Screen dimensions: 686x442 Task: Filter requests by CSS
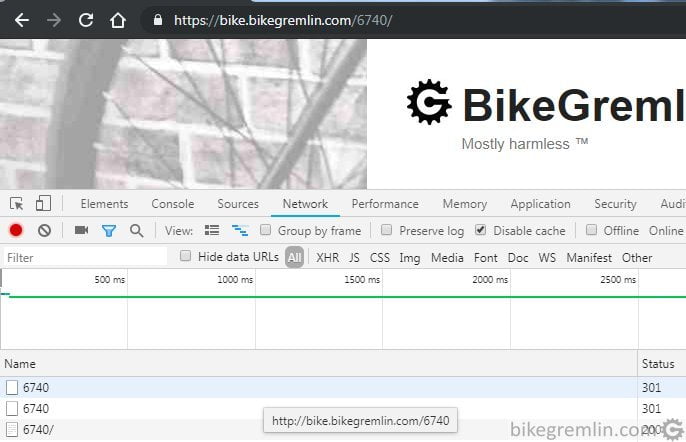click(x=380, y=257)
